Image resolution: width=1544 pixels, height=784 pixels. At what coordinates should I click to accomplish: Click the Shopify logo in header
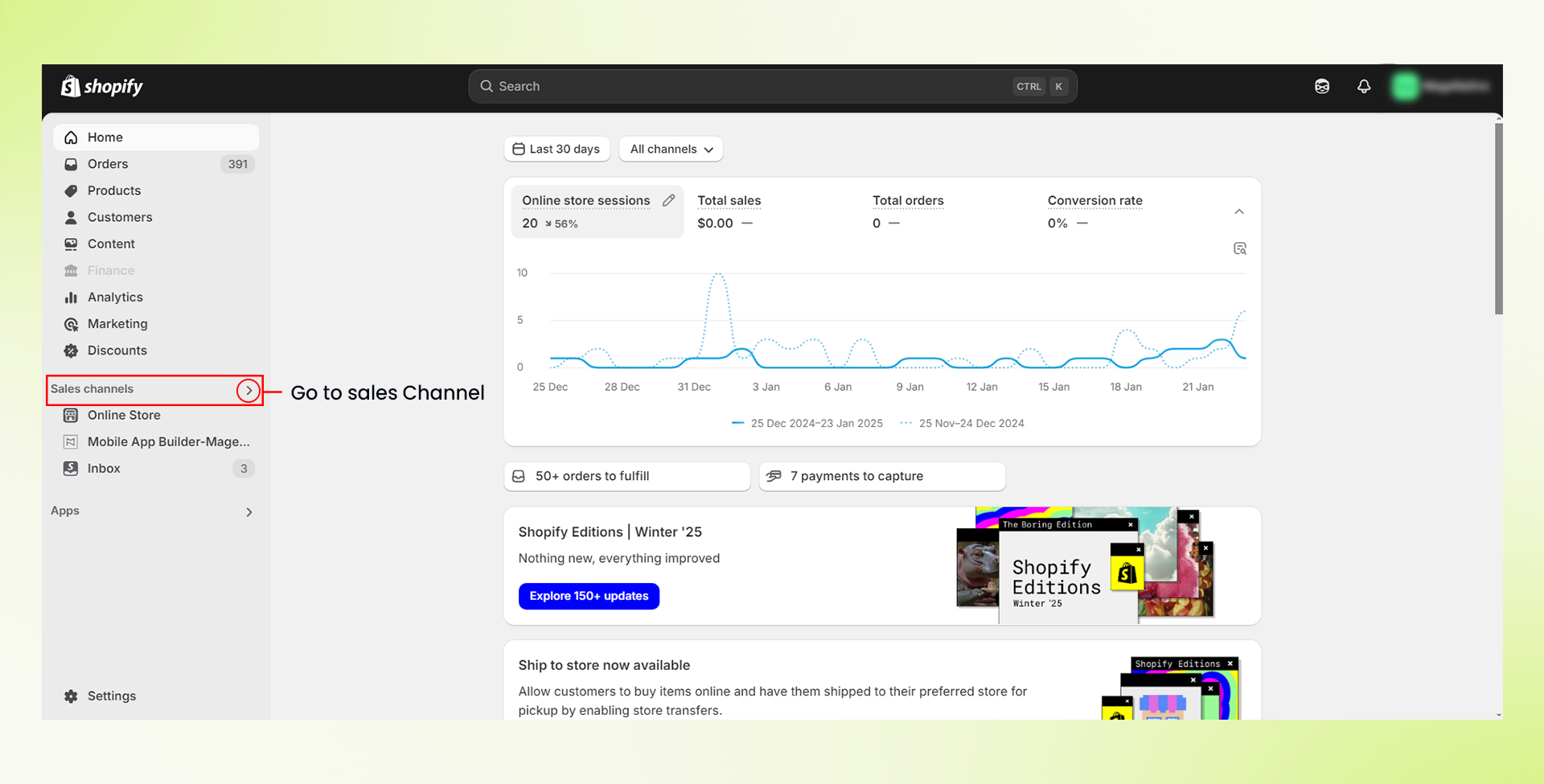(x=102, y=86)
